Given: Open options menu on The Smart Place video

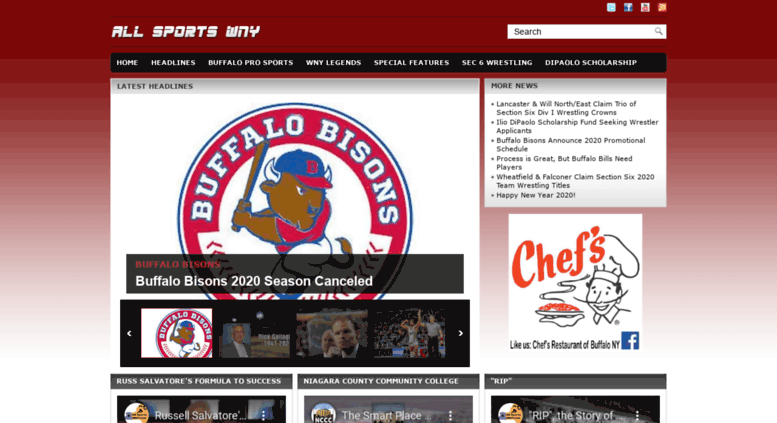Looking at the screenshot, I should click(450, 415).
